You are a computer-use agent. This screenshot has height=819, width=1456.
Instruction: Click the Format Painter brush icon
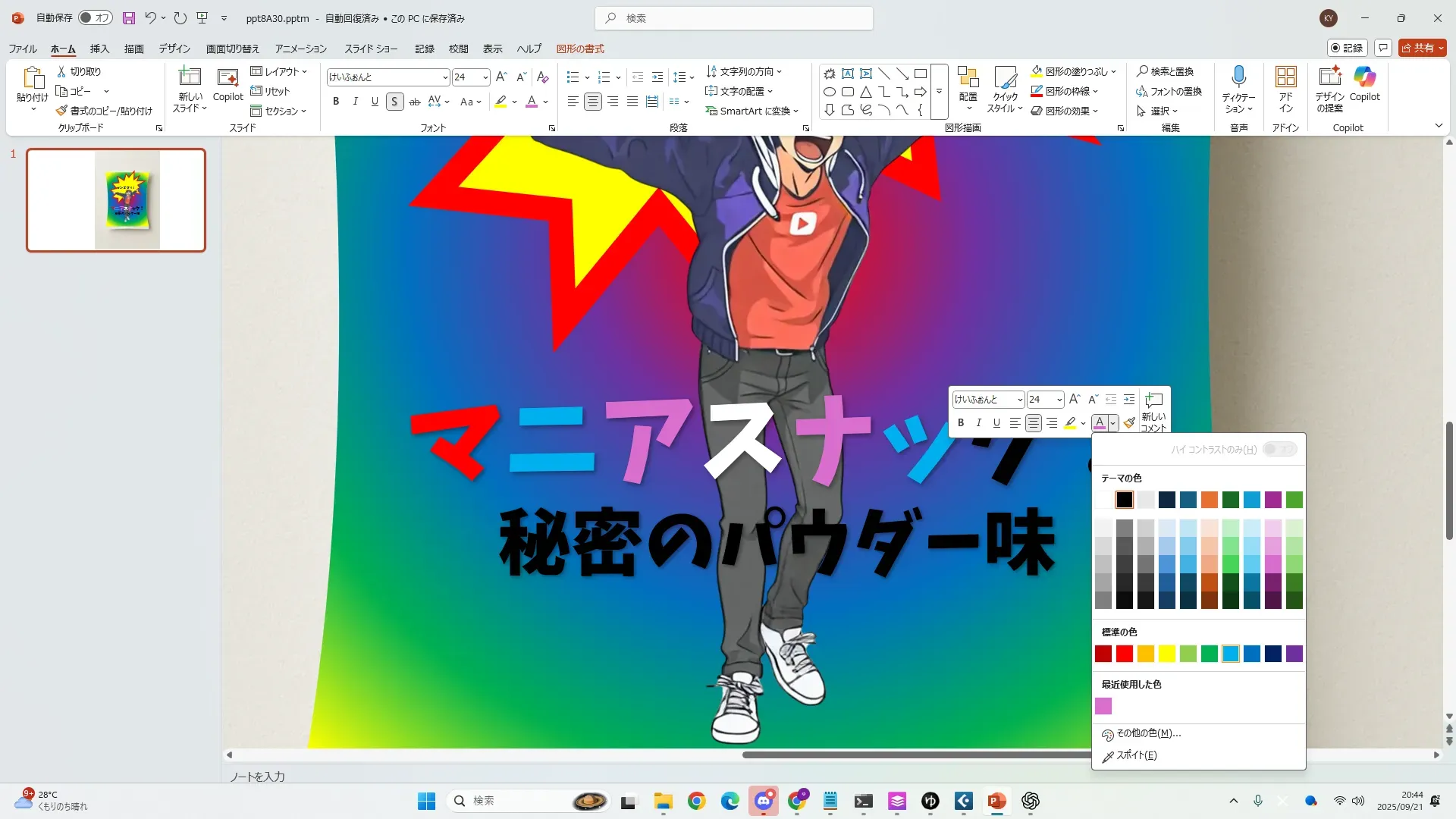[x=62, y=111]
